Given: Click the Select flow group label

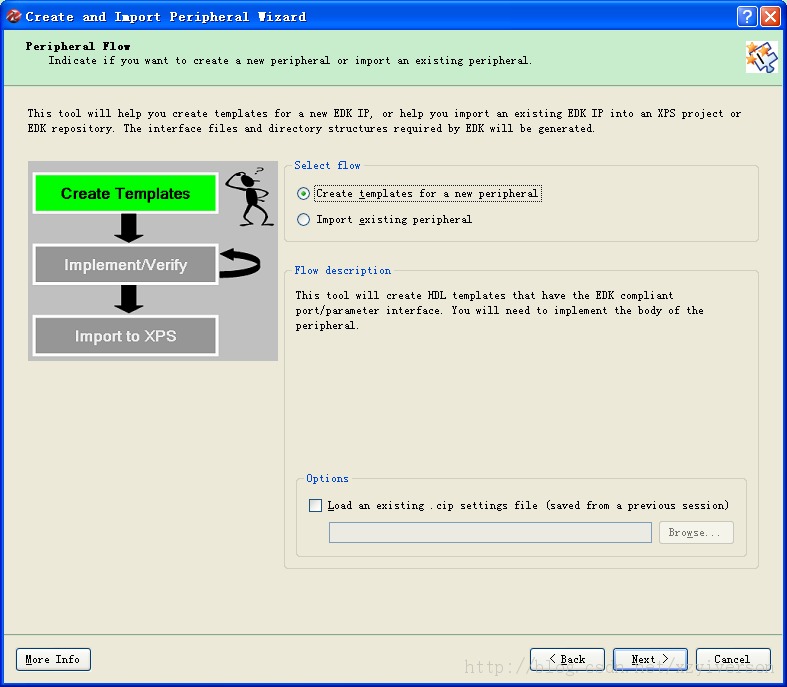Looking at the screenshot, I should 327,166.
